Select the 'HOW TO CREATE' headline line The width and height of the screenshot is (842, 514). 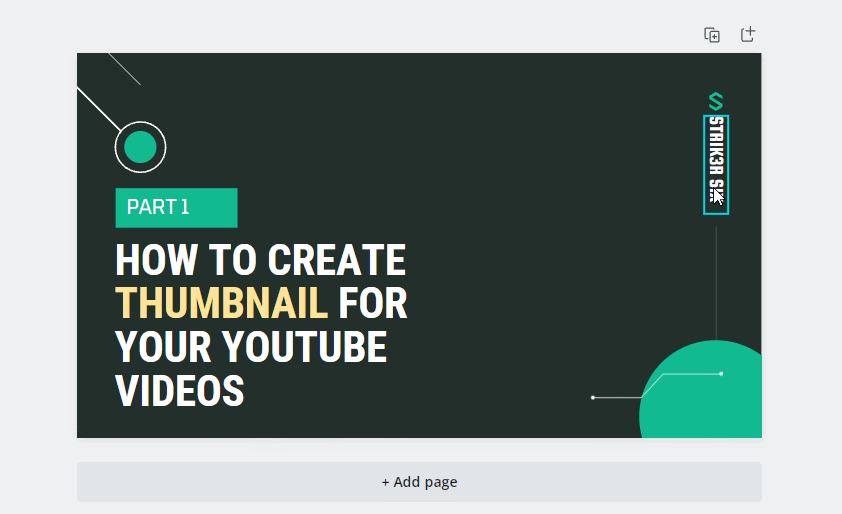pos(260,260)
